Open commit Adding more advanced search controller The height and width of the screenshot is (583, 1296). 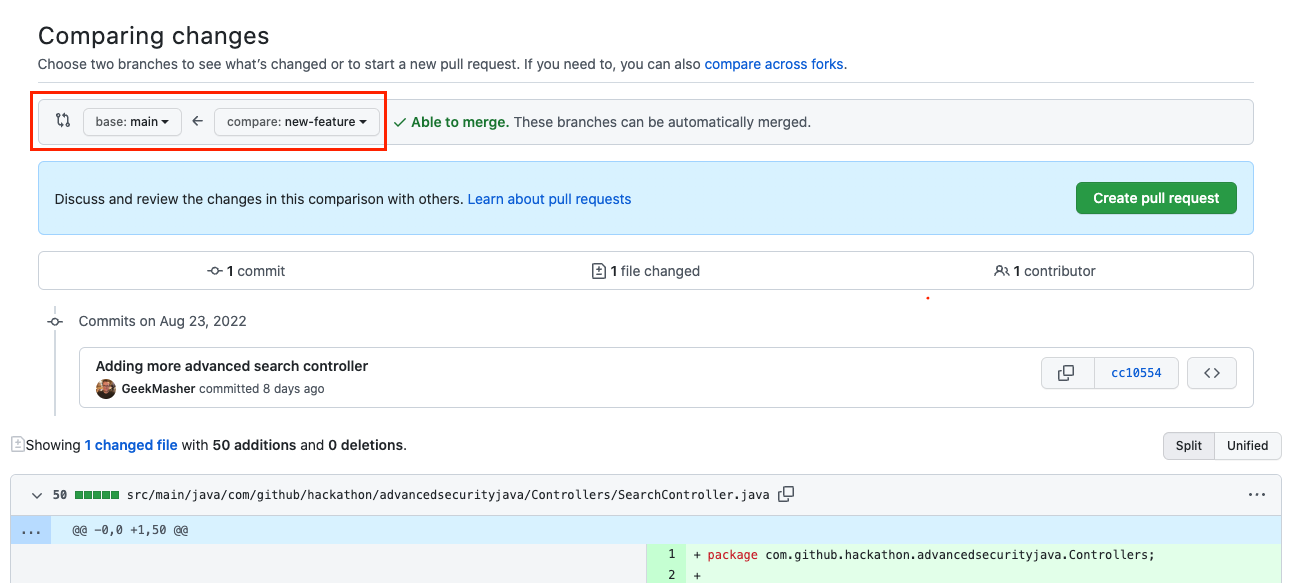pos(232,366)
